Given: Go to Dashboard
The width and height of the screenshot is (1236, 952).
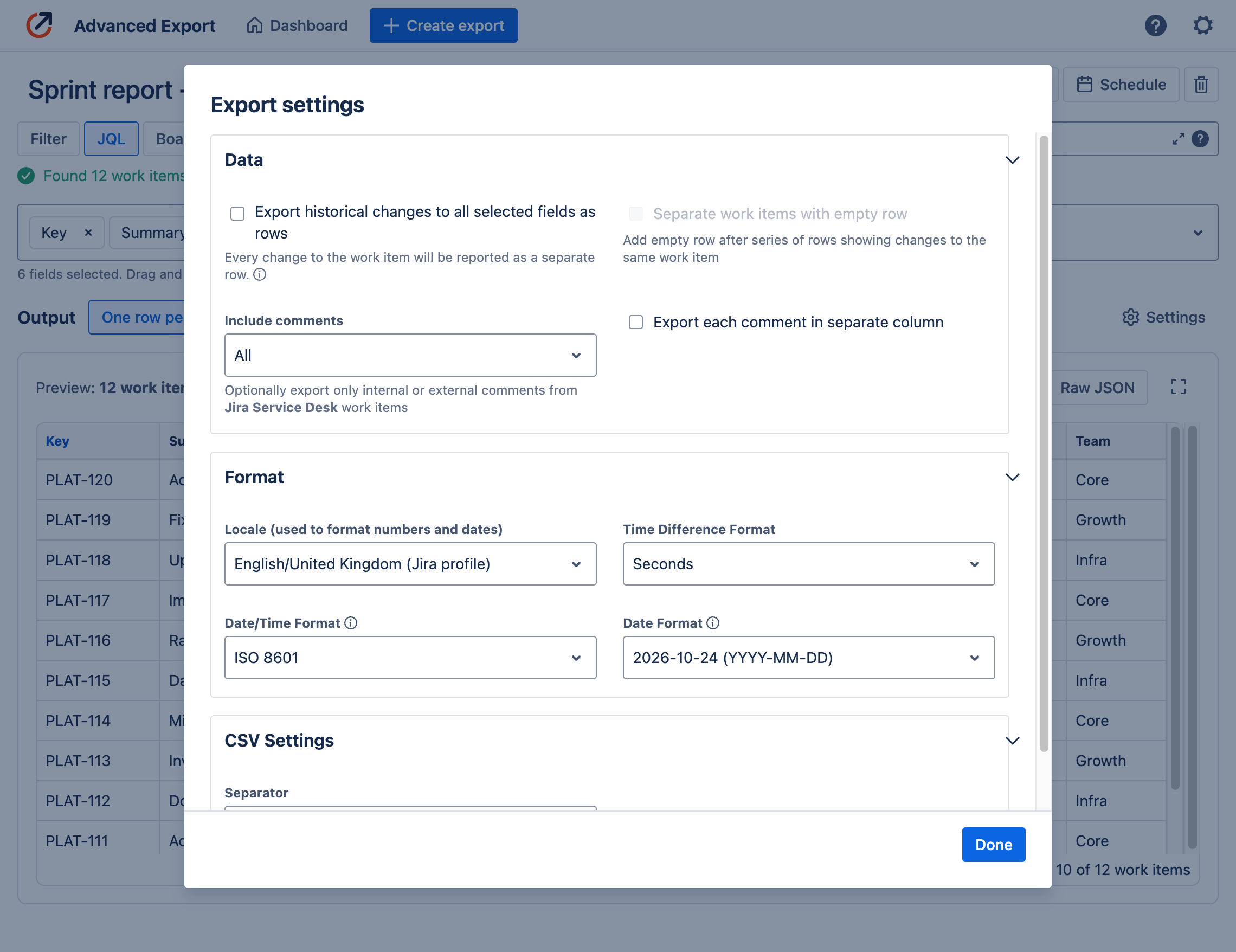Looking at the screenshot, I should click(297, 26).
